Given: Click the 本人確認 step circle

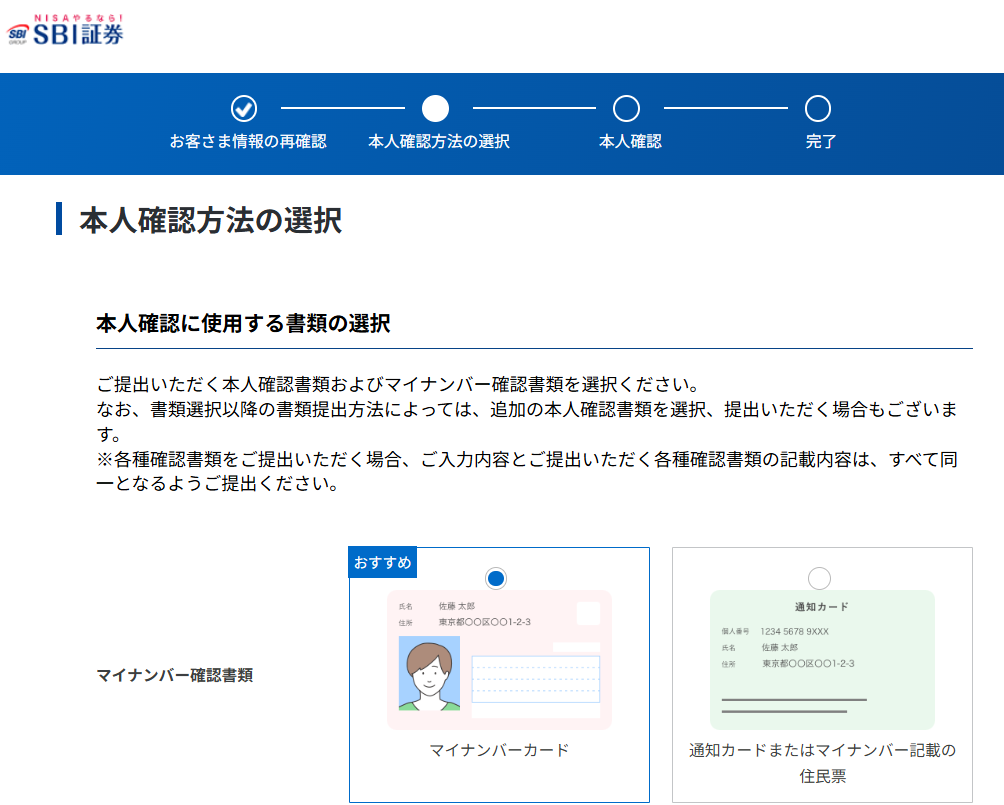Looking at the screenshot, I should click(626, 108).
